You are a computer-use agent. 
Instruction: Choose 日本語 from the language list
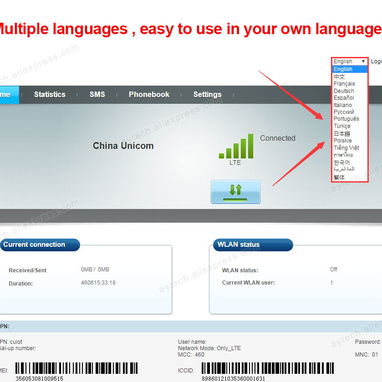[342, 133]
